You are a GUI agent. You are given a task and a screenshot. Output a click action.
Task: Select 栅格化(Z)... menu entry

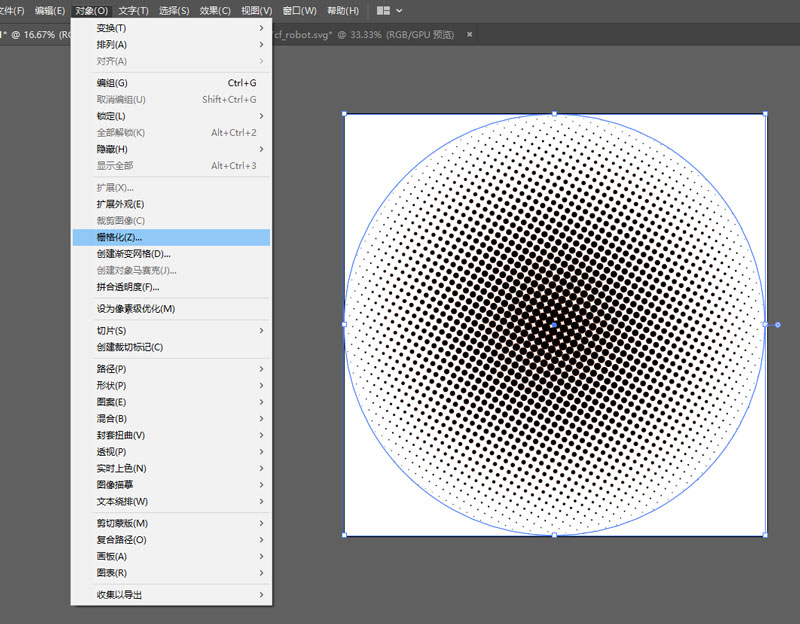point(171,237)
